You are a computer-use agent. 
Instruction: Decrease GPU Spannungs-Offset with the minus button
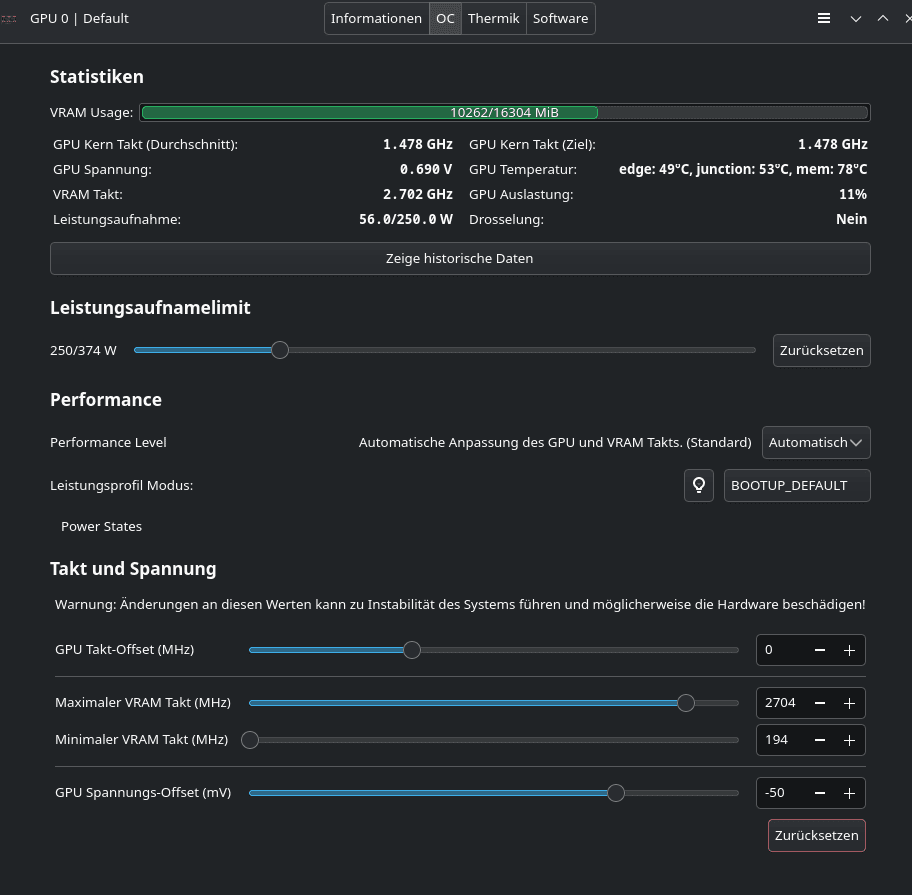pos(820,793)
